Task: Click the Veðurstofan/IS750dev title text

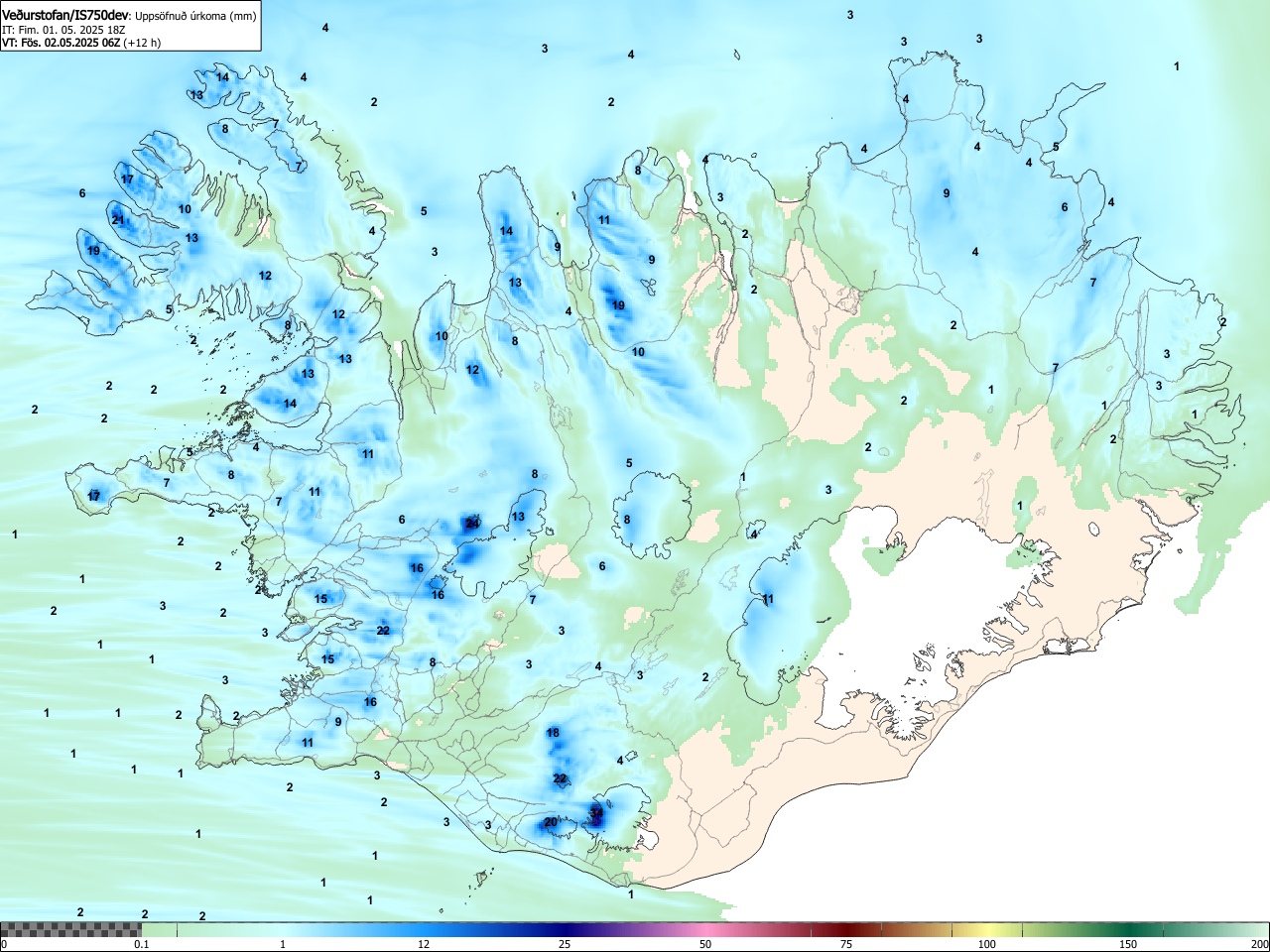Action: (x=64, y=15)
